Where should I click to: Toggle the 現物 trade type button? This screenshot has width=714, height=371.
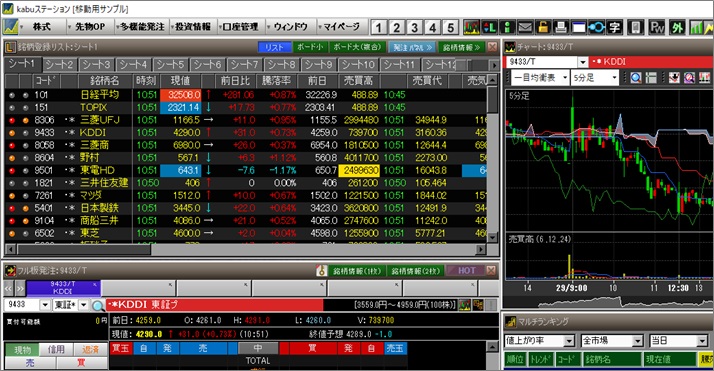pyautogui.click(x=22, y=350)
